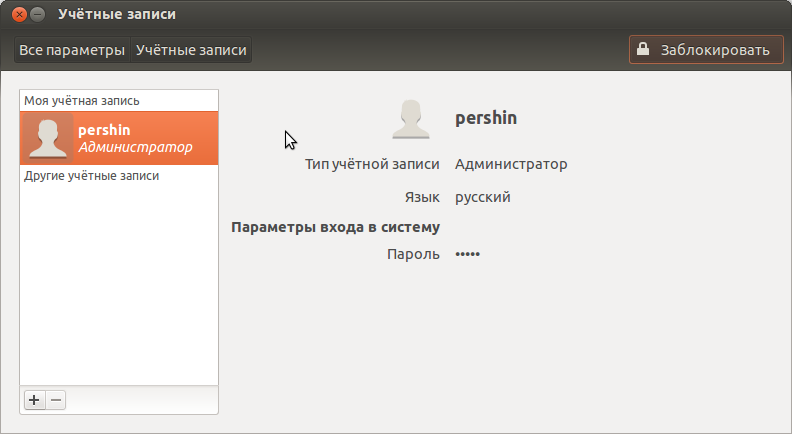Open account type dropdown showing Администратор
792x434 pixels.
[x=511, y=164]
